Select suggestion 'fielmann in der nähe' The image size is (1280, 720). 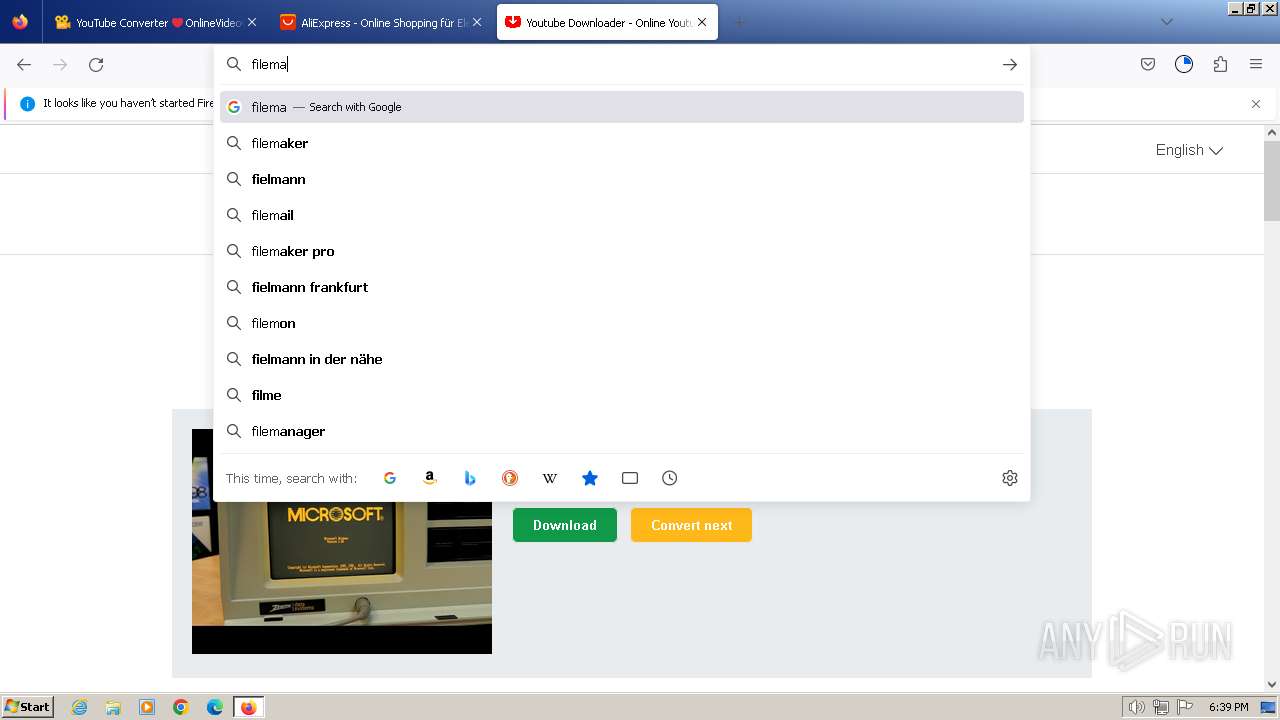click(x=622, y=359)
